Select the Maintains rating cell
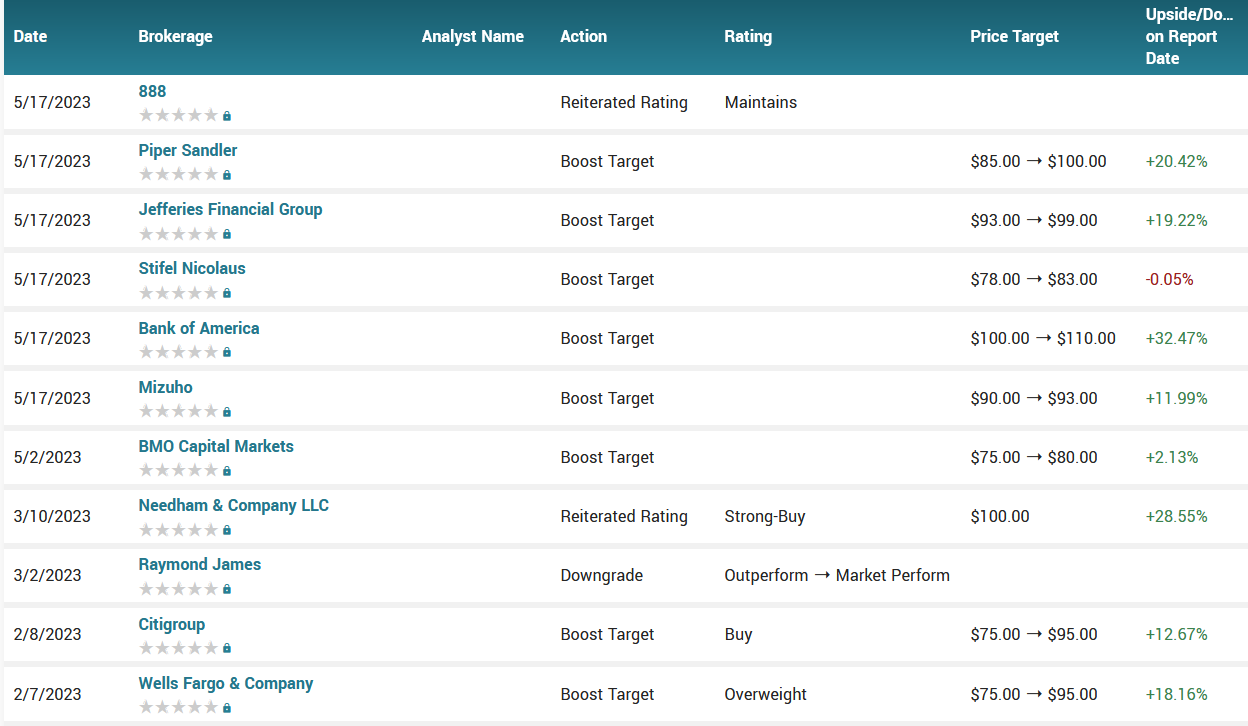 coord(761,102)
